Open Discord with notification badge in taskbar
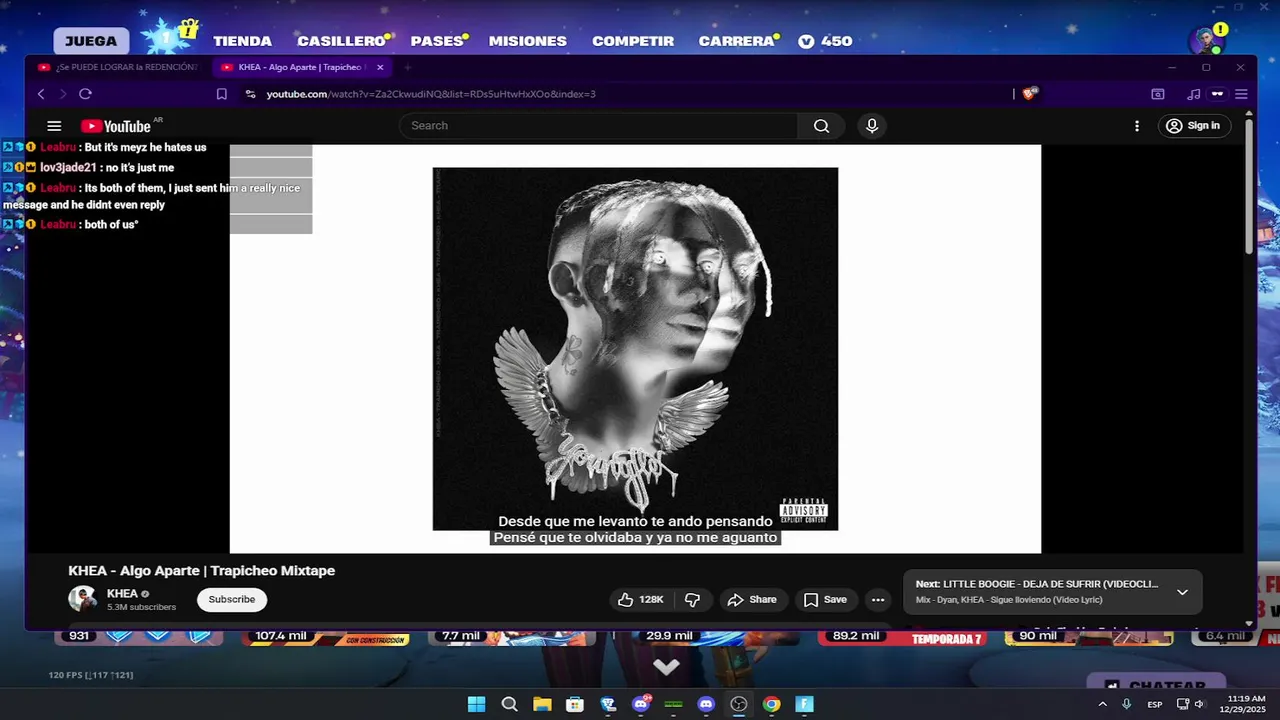The width and height of the screenshot is (1280, 720). 641,704
